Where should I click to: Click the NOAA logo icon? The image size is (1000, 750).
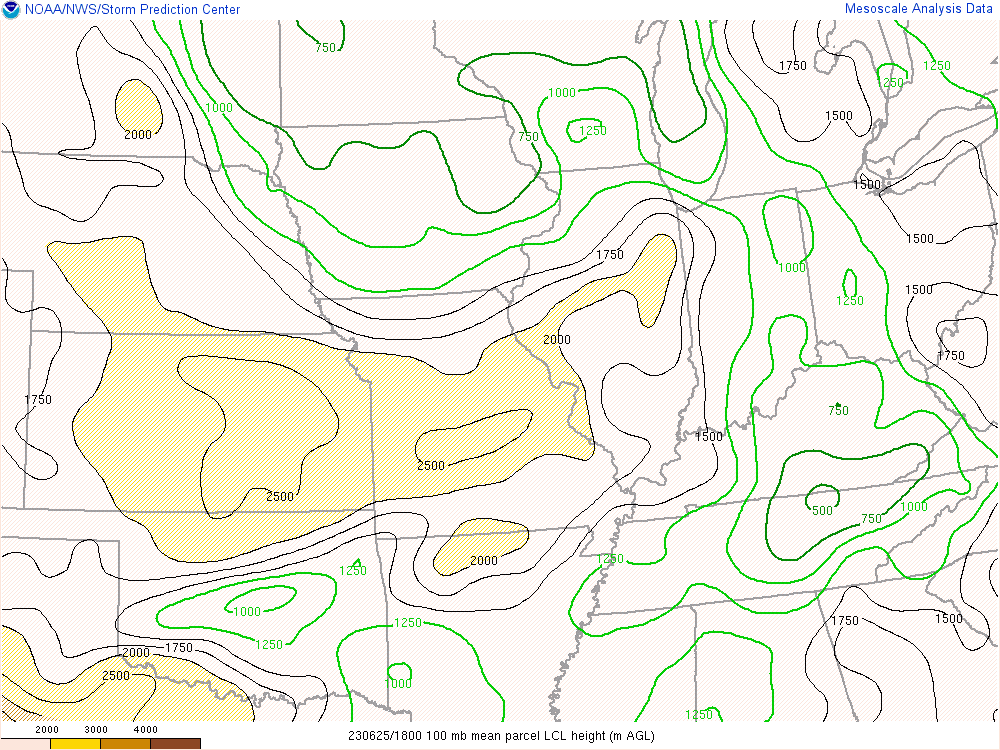point(11,9)
